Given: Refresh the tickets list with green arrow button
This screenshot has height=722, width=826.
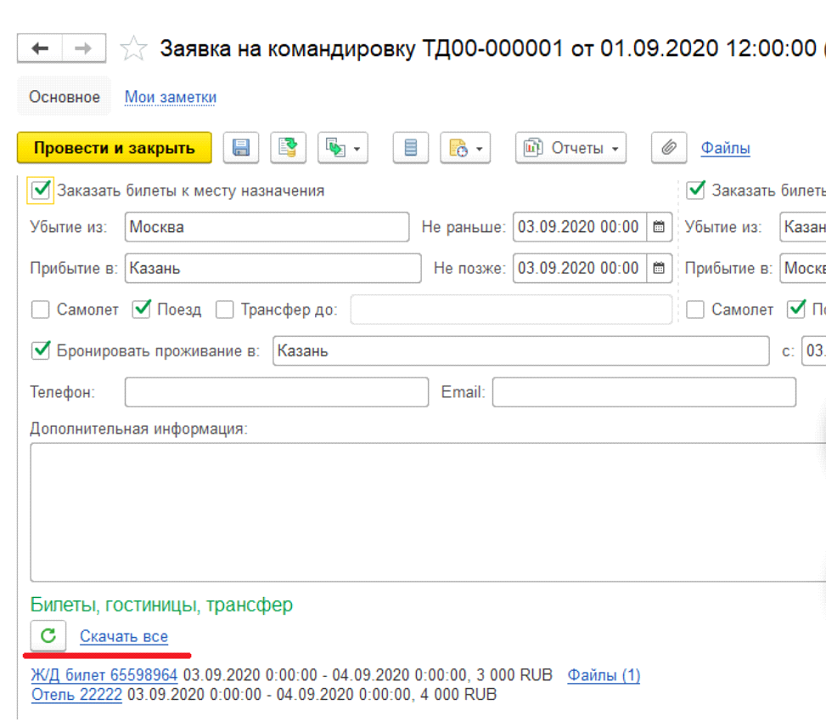Looking at the screenshot, I should (x=48, y=635).
